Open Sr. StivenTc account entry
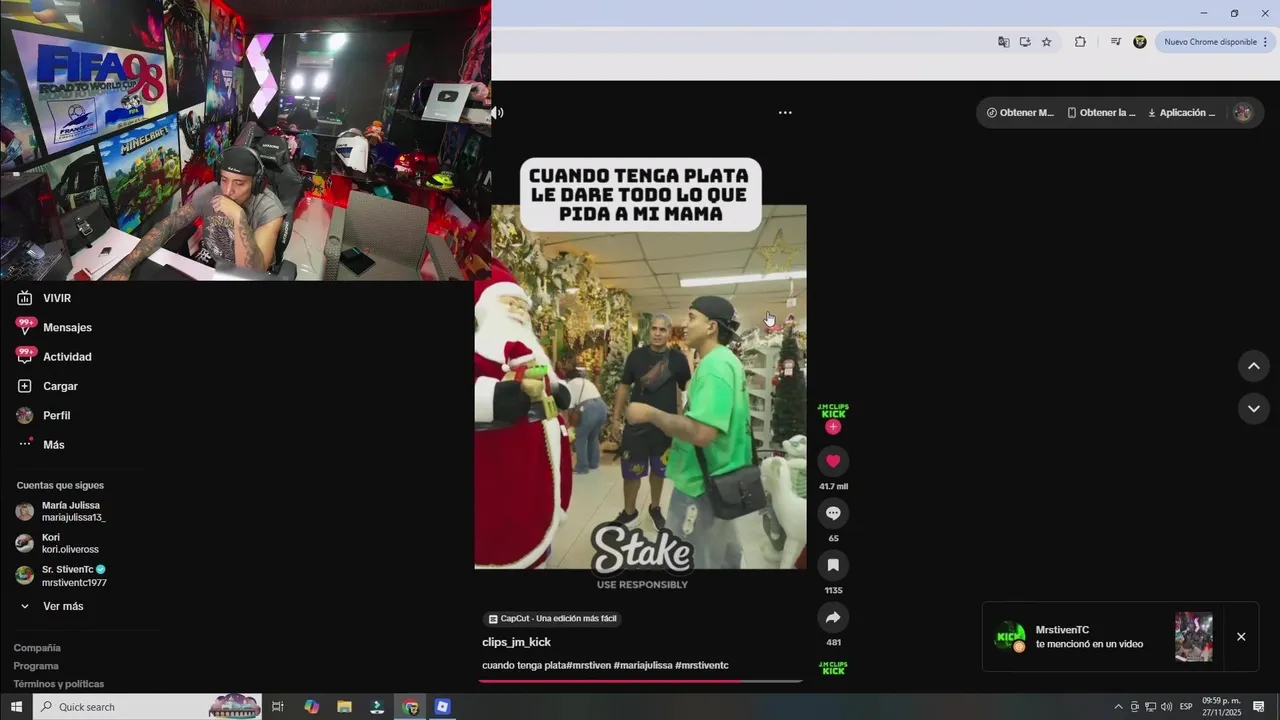This screenshot has width=1280, height=720. point(61,575)
